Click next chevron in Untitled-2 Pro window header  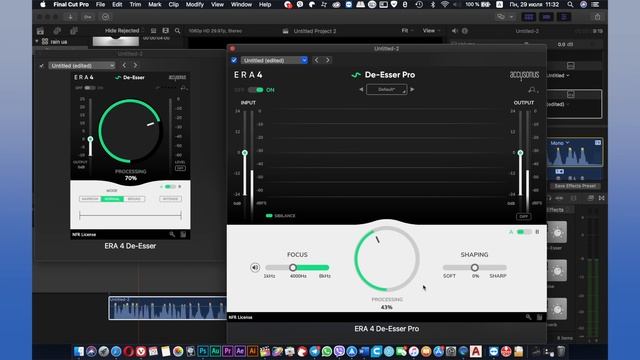pos(328,60)
